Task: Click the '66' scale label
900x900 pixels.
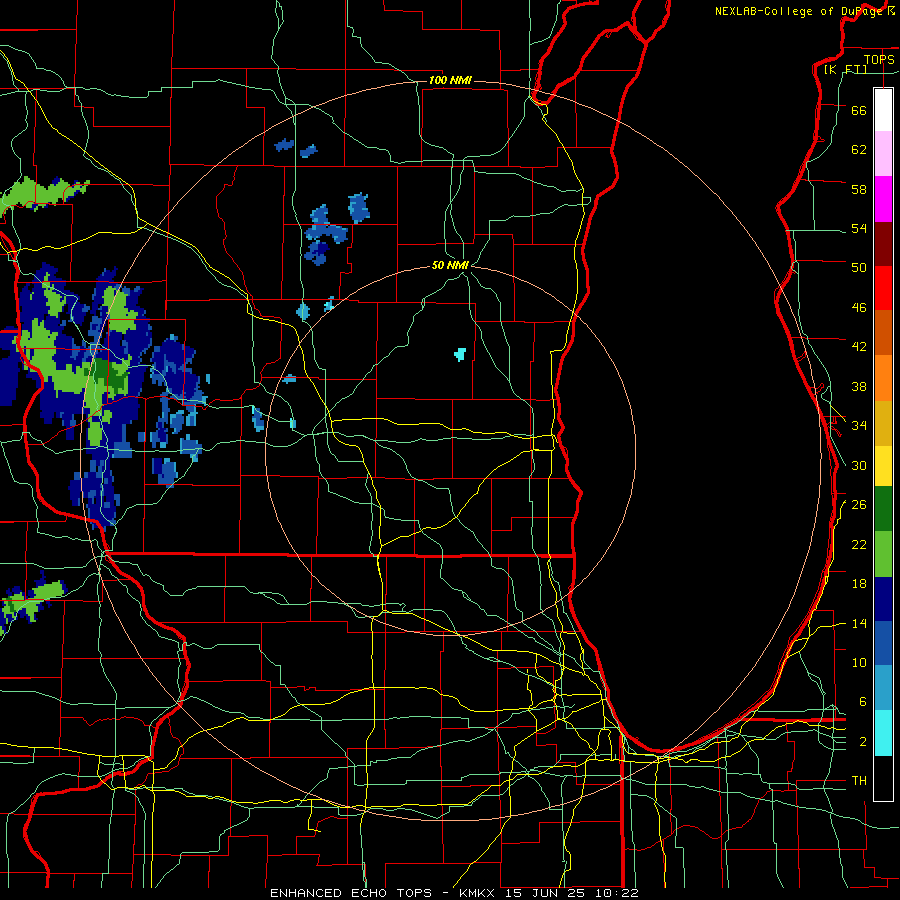Action: [x=859, y=110]
